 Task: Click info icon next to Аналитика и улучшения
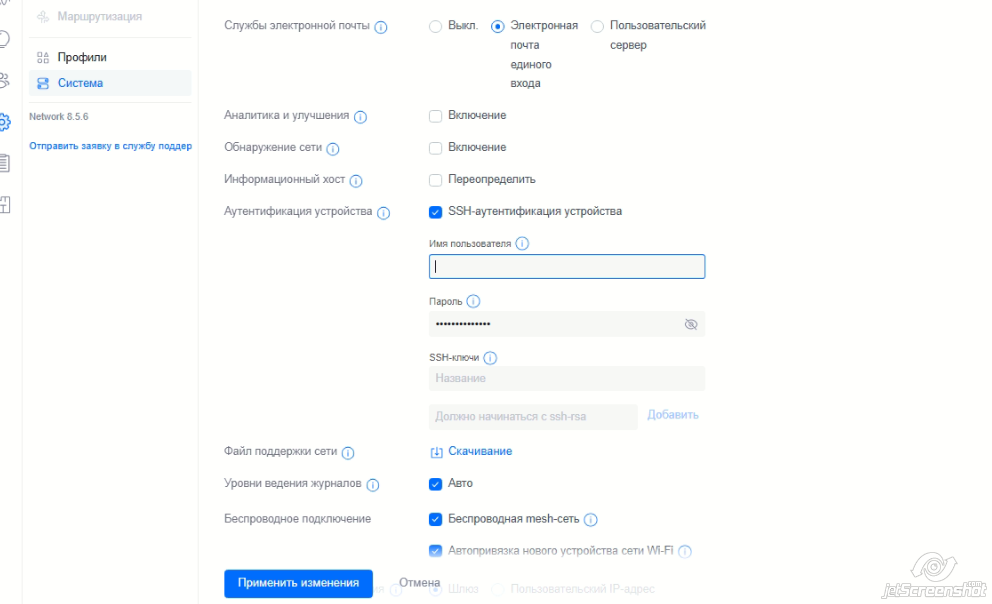click(x=361, y=117)
